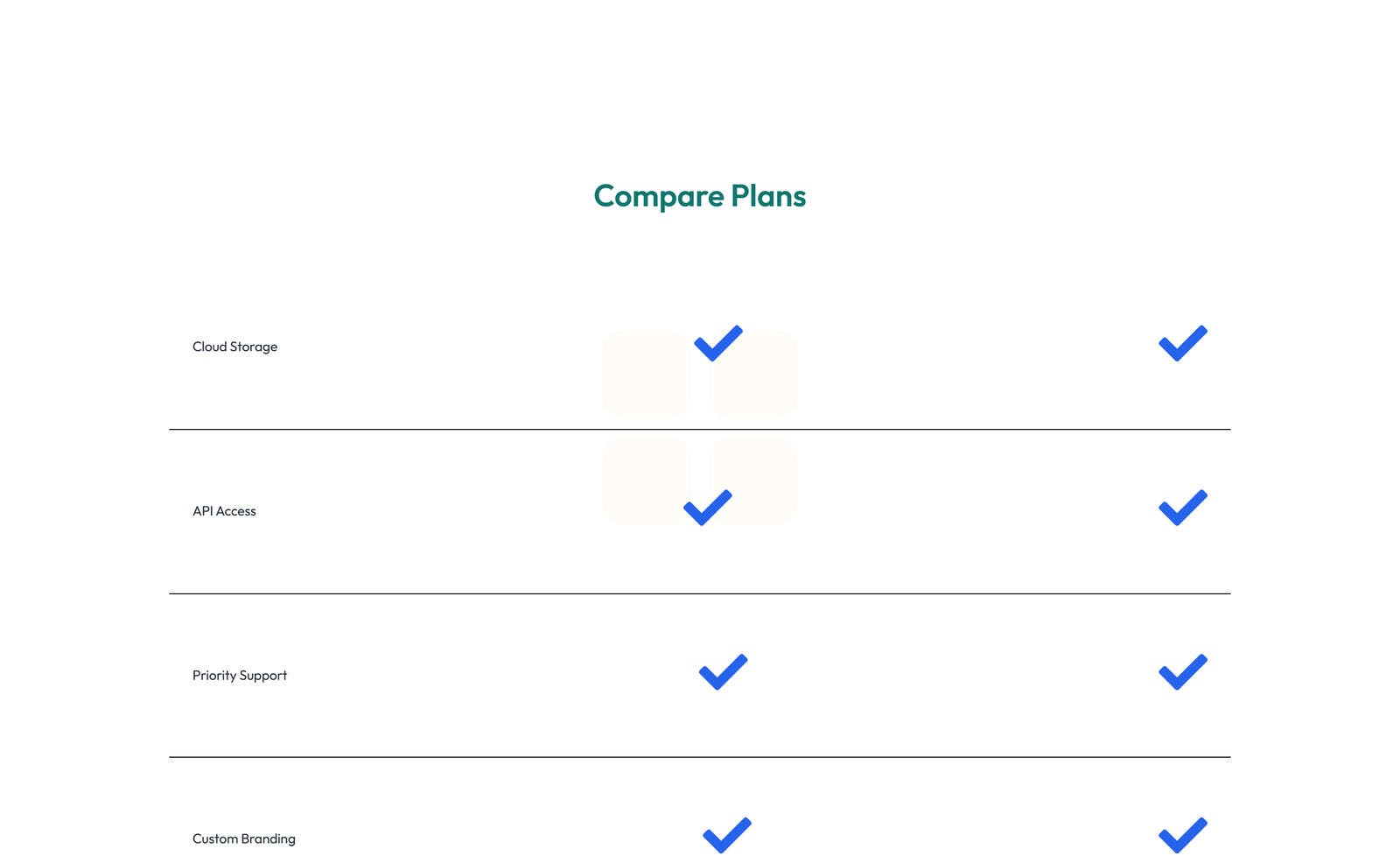This screenshot has width=1400, height=856.
Task: Select the Custom Branding checkmark in middle column
Action: [726, 834]
